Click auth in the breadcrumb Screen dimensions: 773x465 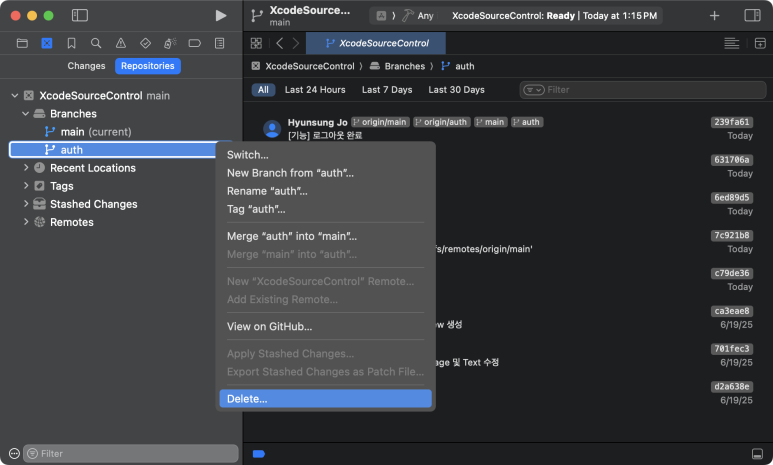pos(464,66)
